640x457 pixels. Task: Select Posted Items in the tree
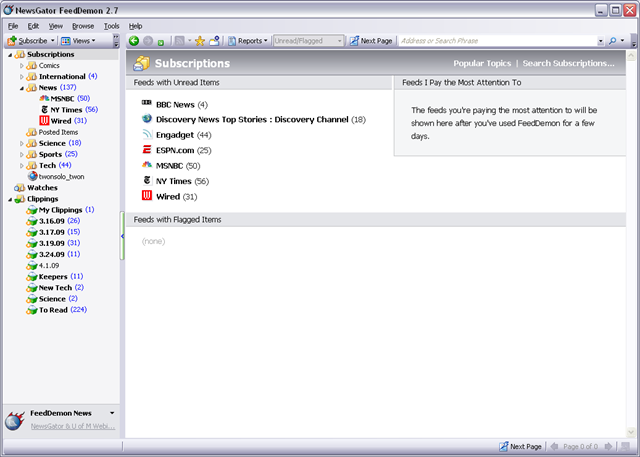click(52, 132)
